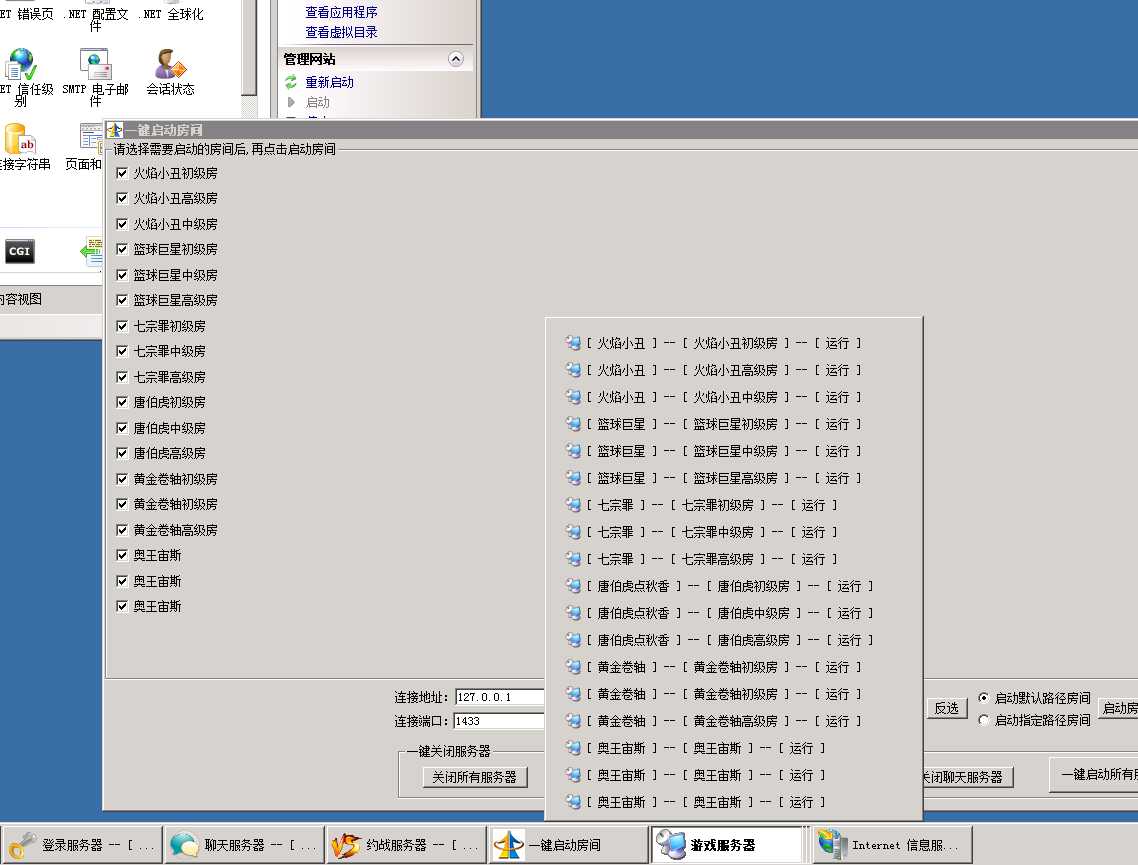Click the green 重新启动 refresh icon
1138x865 pixels.
(x=291, y=83)
